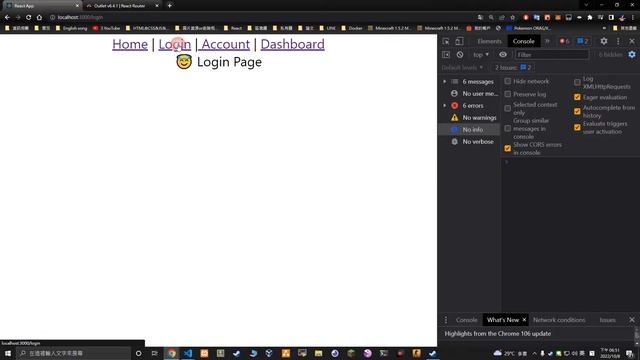Viewport: 640px width, 360px height.
Task: Expand the 6 messages sidebar group
Action: 445,82
